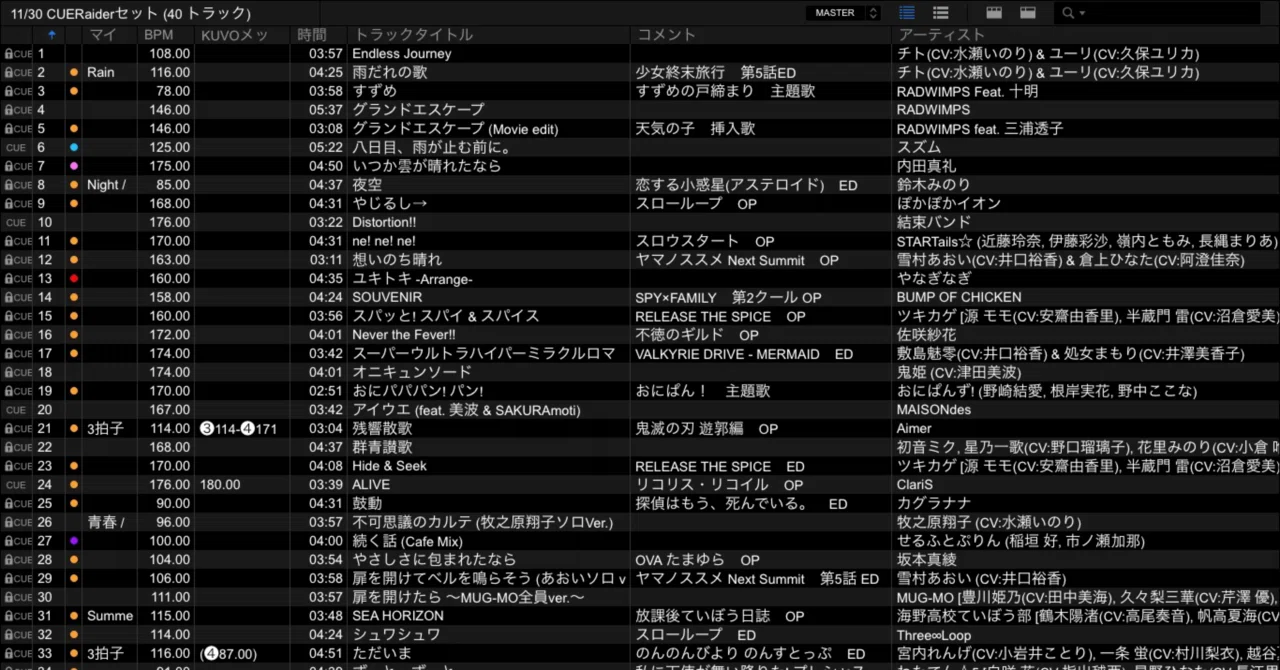Click the CUE marker of track 6
This screenshot has height=670, width=1280.
pyautogui.click(x=16, y=148)
